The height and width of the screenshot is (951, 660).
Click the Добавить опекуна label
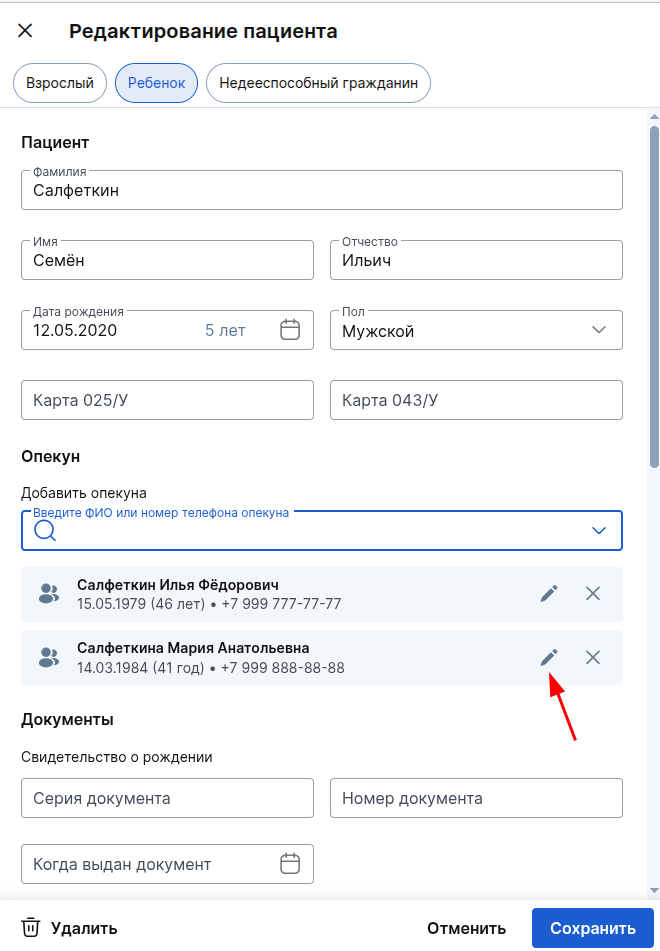point(84,492)
